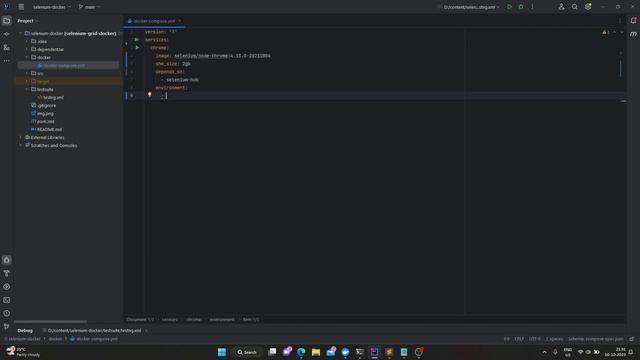Click 'chrome' in YAML breadcrumb
The height and width of the screenshot is (360, 640).
click(x=194, y=320)
